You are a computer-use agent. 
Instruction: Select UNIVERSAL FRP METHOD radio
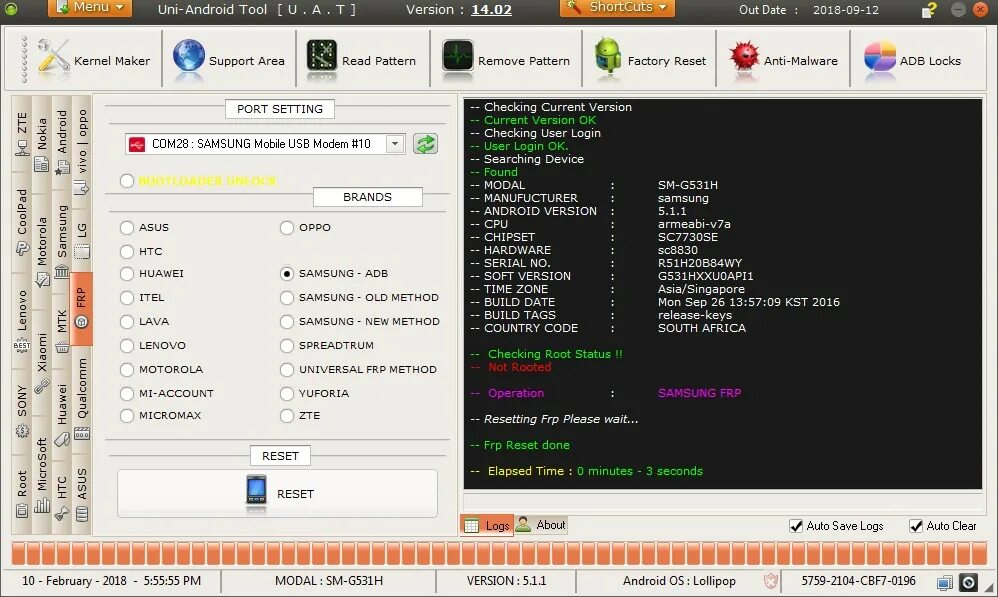point(287,369)
